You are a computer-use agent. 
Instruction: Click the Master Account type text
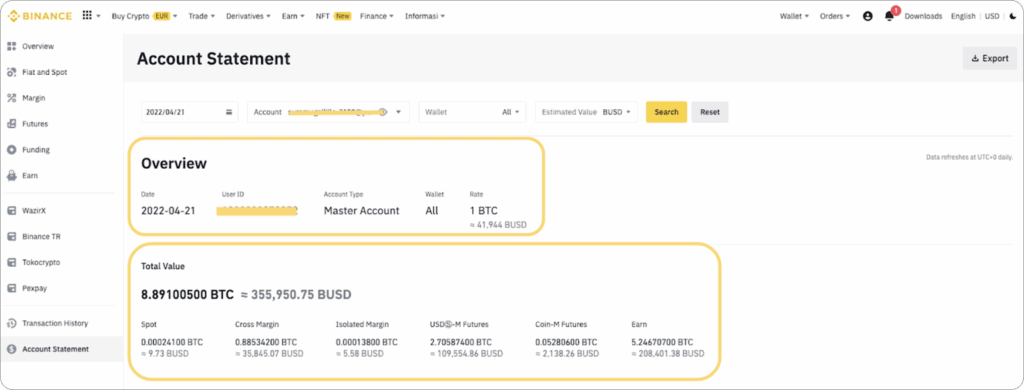point(362,210)
